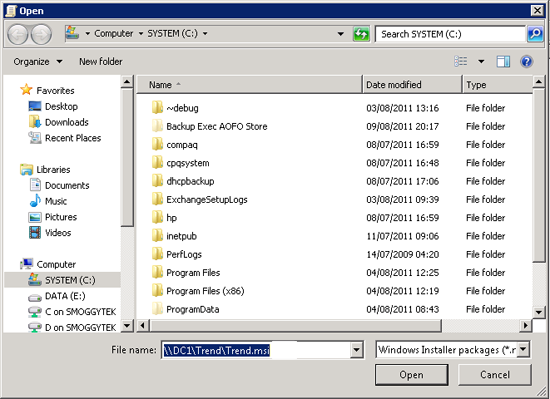Click the navigation pane scroll down arrow
The width and height of the screenshot is (550, 399).
click(x=127, y=326)
